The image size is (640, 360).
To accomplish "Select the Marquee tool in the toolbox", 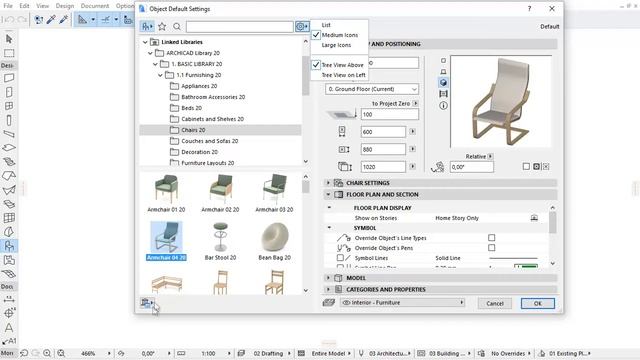I will [9, 53].
